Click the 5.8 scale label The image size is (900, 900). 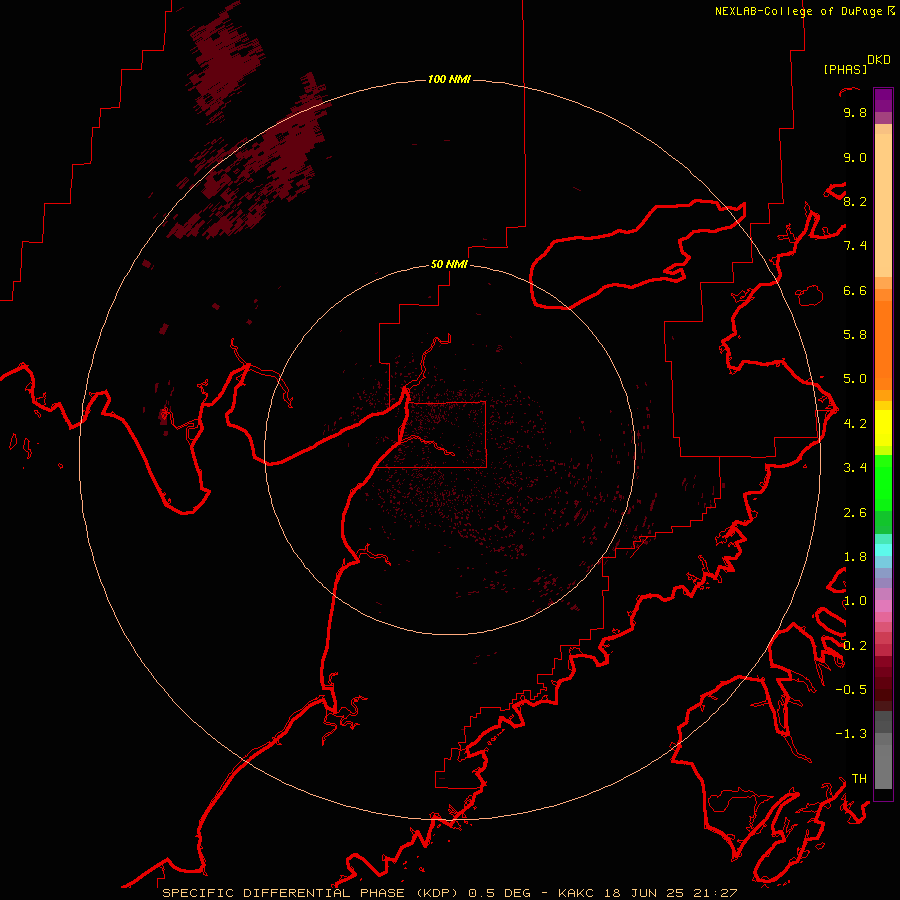pyautogui.click(x=855, y=334)
